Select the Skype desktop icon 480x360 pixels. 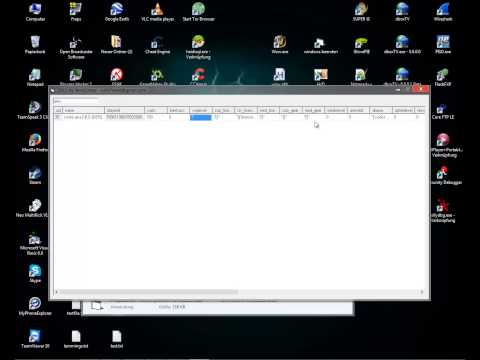click(x=35, y=273)
